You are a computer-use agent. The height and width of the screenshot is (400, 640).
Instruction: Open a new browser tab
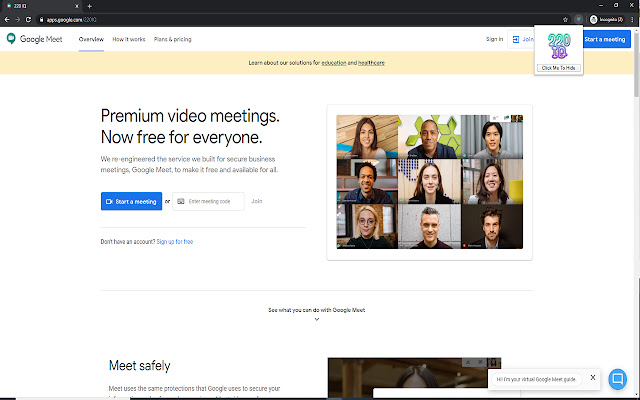[89, 6]
